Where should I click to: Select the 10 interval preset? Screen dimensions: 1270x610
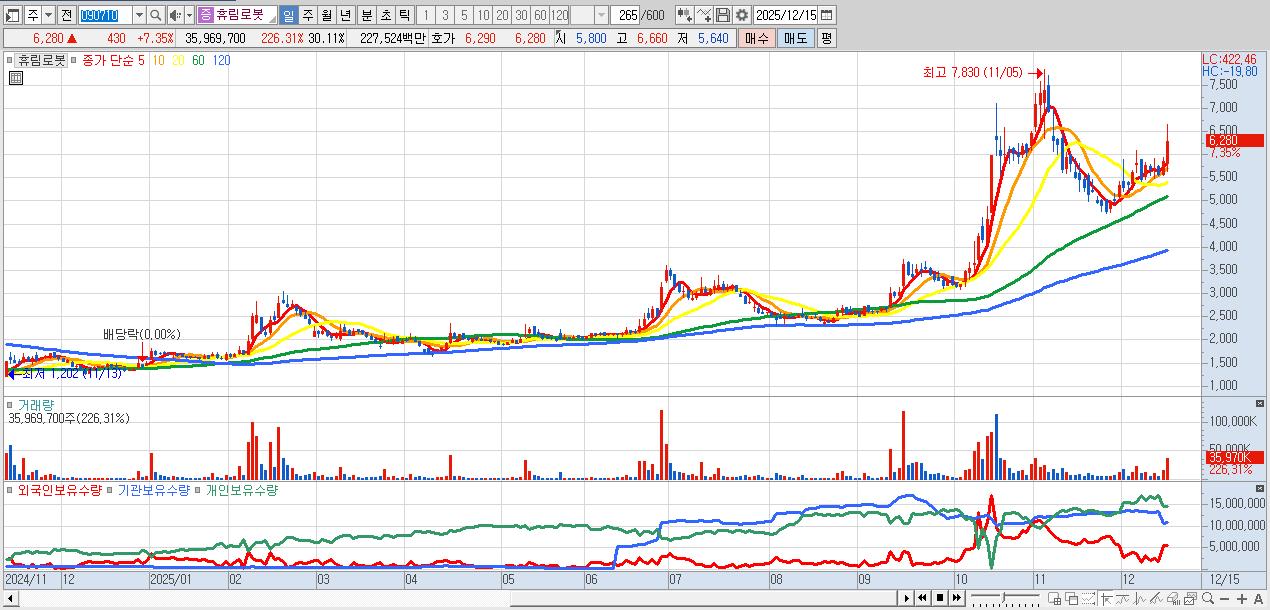483,15
